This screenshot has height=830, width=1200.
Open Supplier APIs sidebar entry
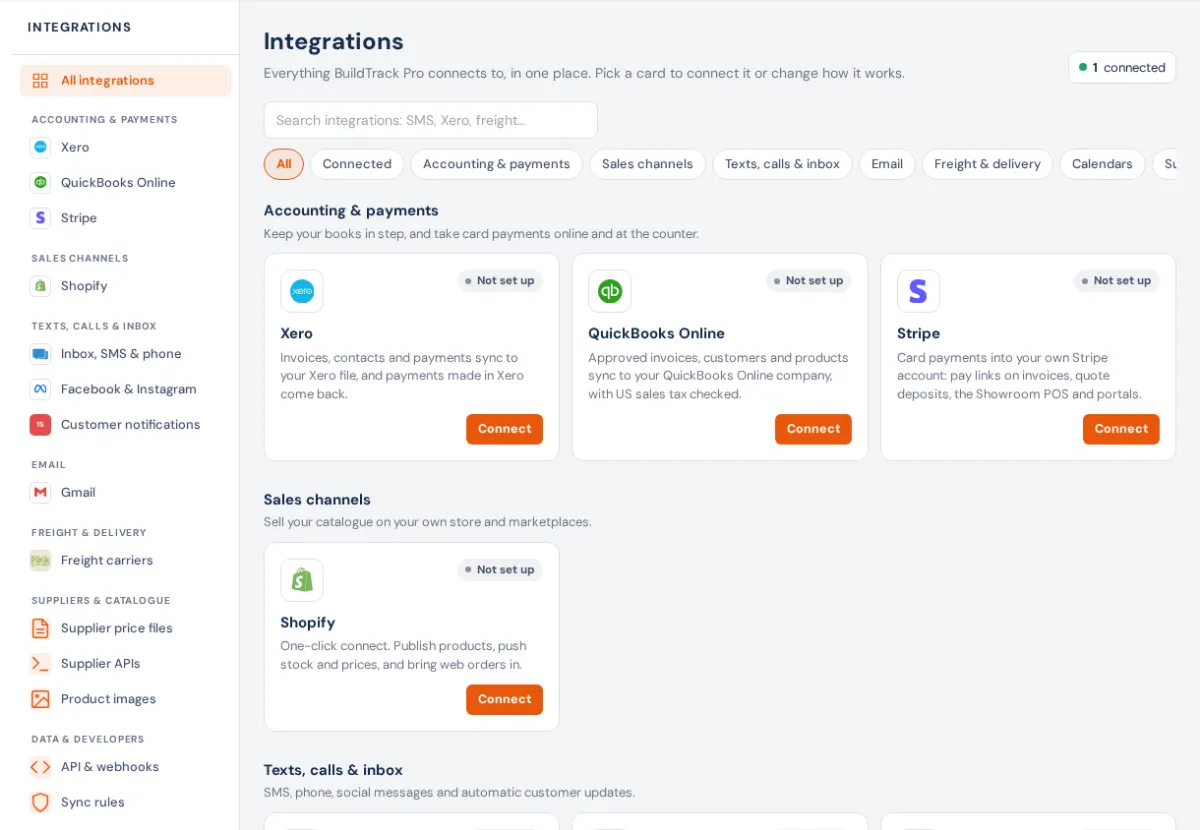(126, 664)
